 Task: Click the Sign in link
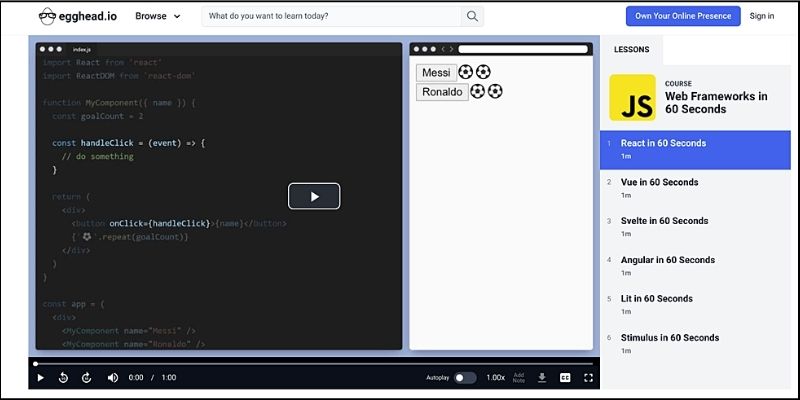761,16
